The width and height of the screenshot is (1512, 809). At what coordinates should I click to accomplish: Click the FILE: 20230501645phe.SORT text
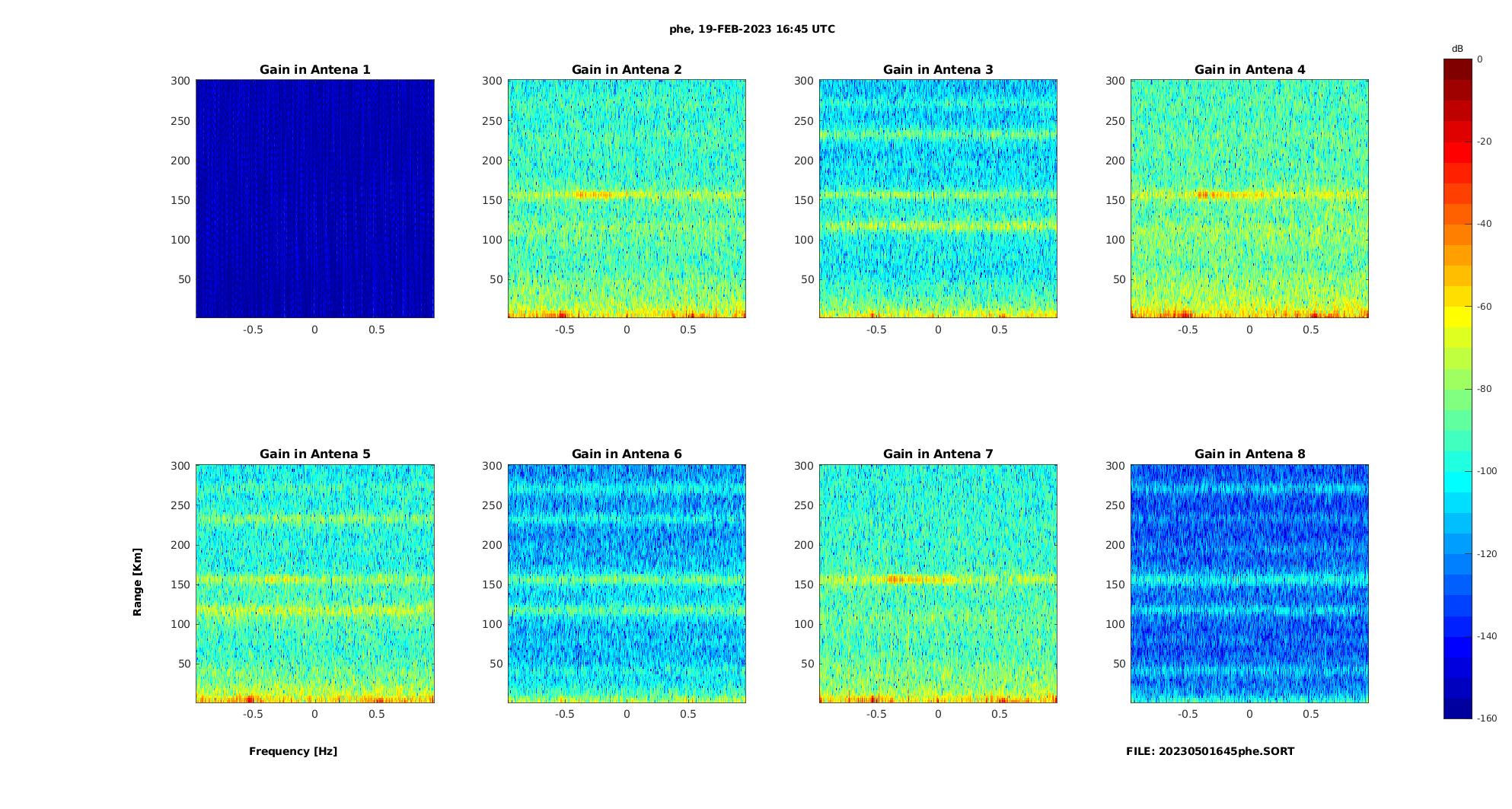tap(1210, 751)
